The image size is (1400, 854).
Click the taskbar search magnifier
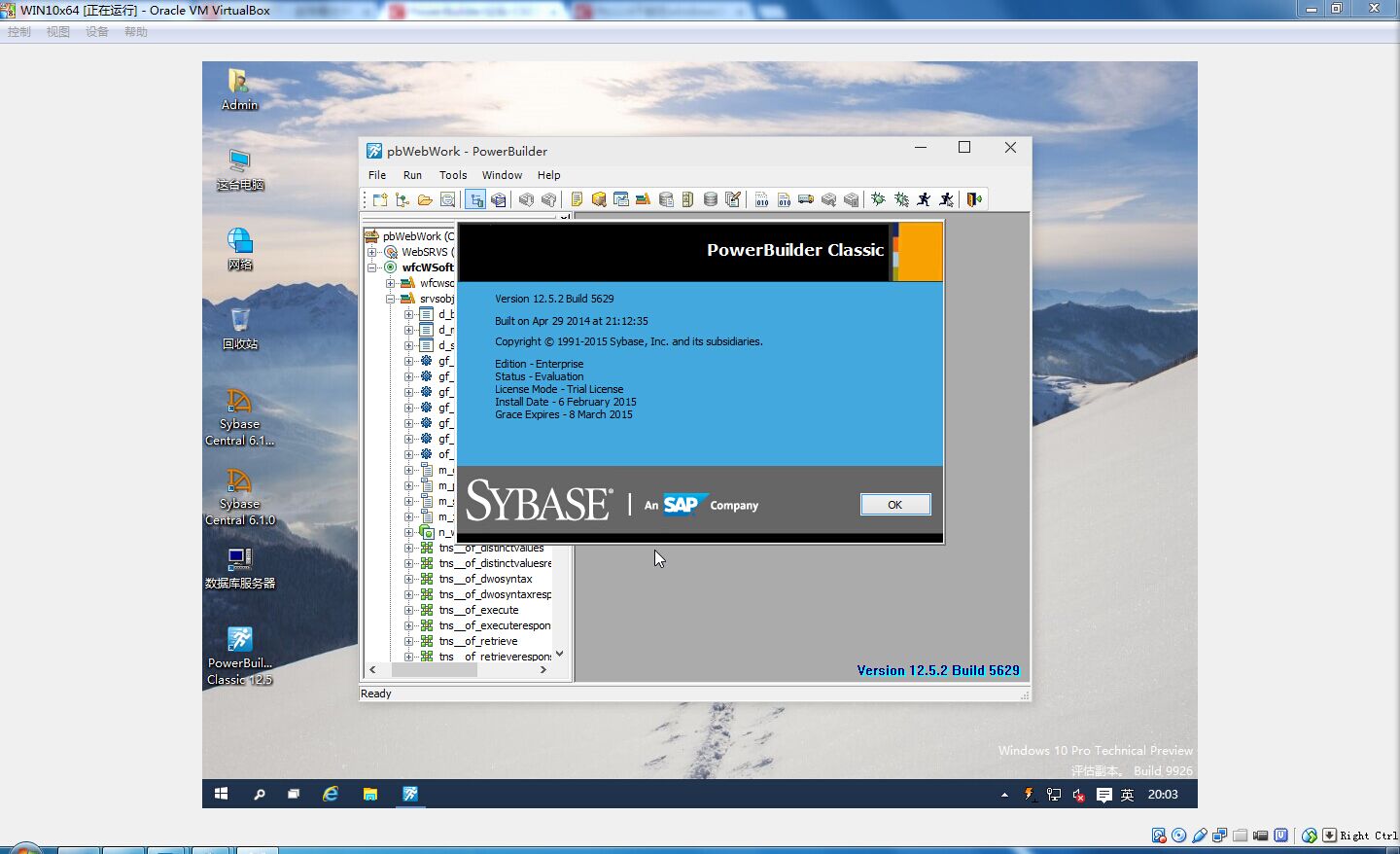click(x=260, y=794)
